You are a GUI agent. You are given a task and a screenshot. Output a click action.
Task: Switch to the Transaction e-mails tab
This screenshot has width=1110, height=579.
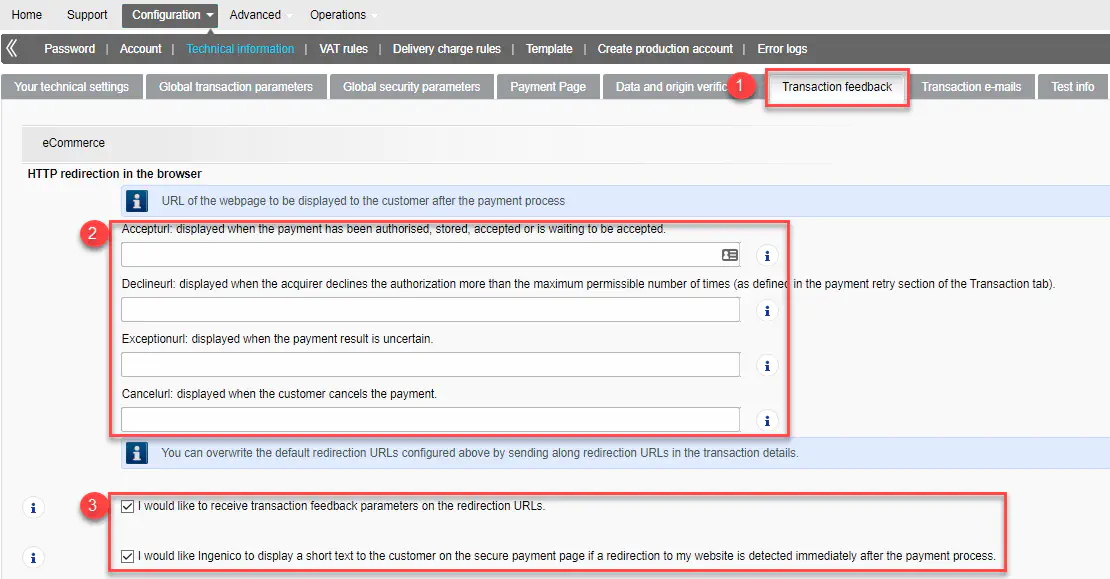point(971,87)
